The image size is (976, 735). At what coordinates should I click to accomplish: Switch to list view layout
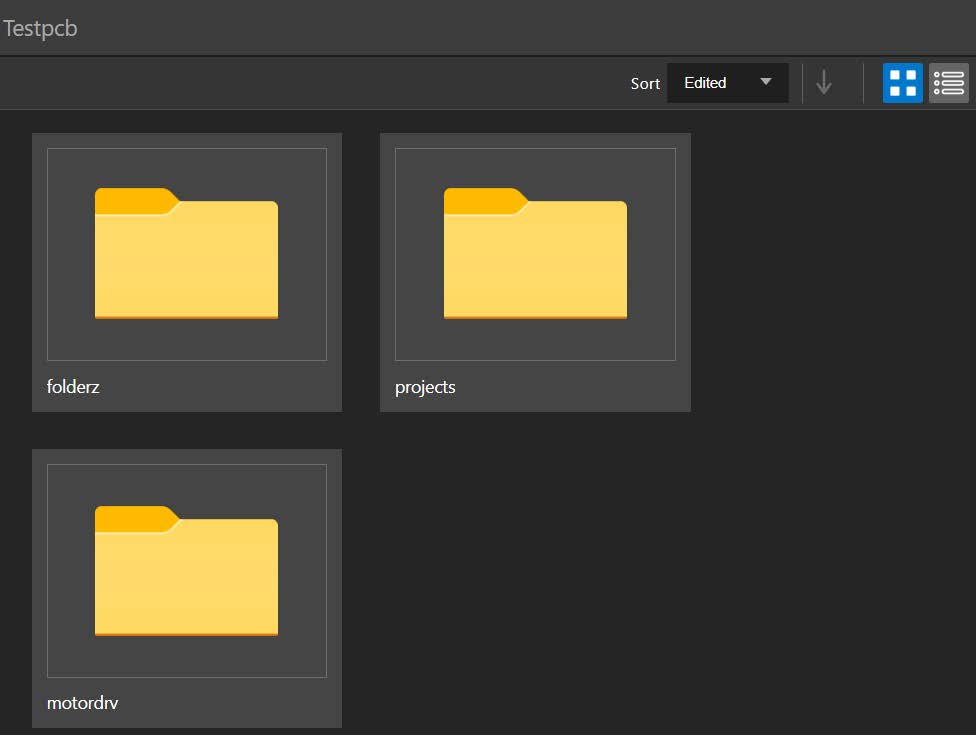tap(948, 83)
